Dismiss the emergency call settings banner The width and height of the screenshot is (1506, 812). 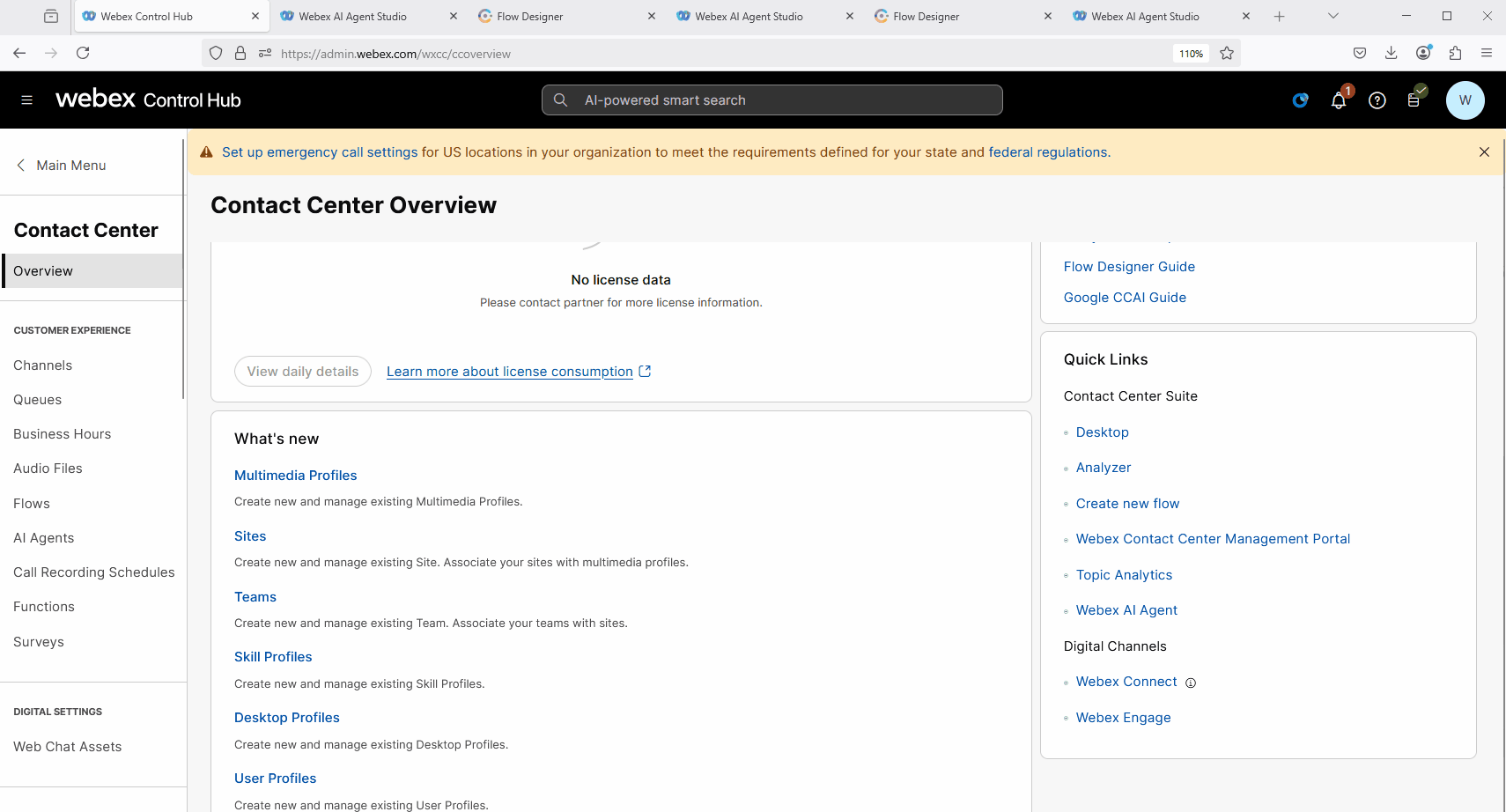pyautogui.click(x=1484, y=152)
